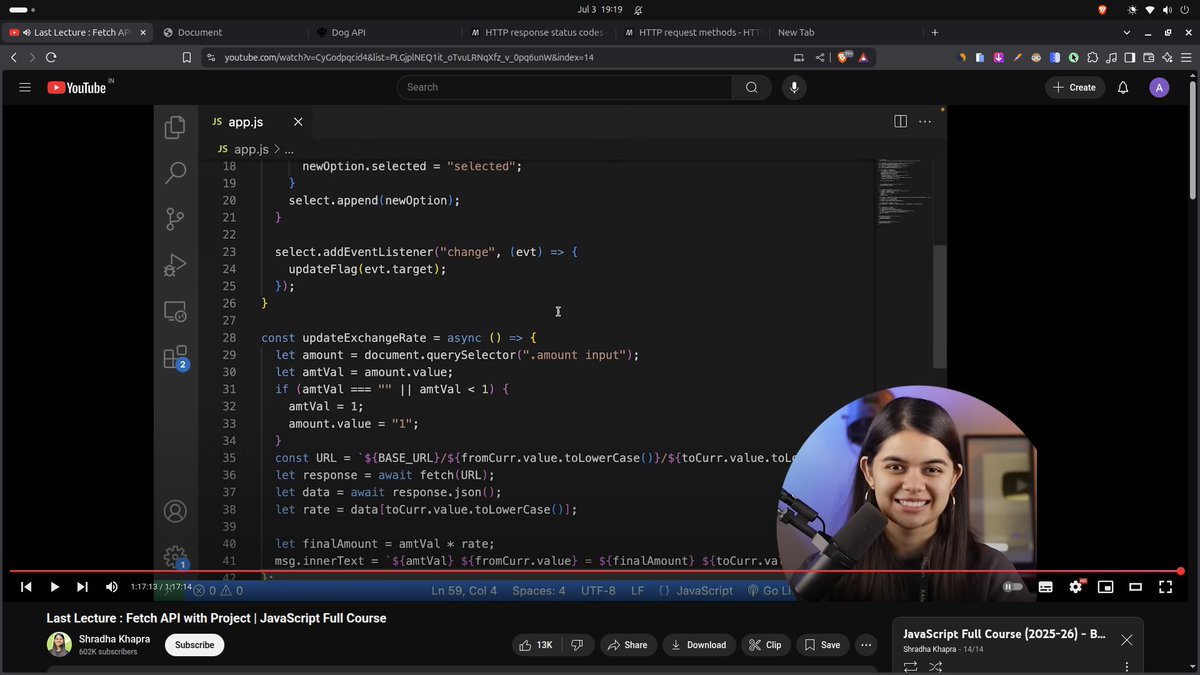Dislike the video
Image resolution: width=1200 pixels, height=675 pixels.
577,645
